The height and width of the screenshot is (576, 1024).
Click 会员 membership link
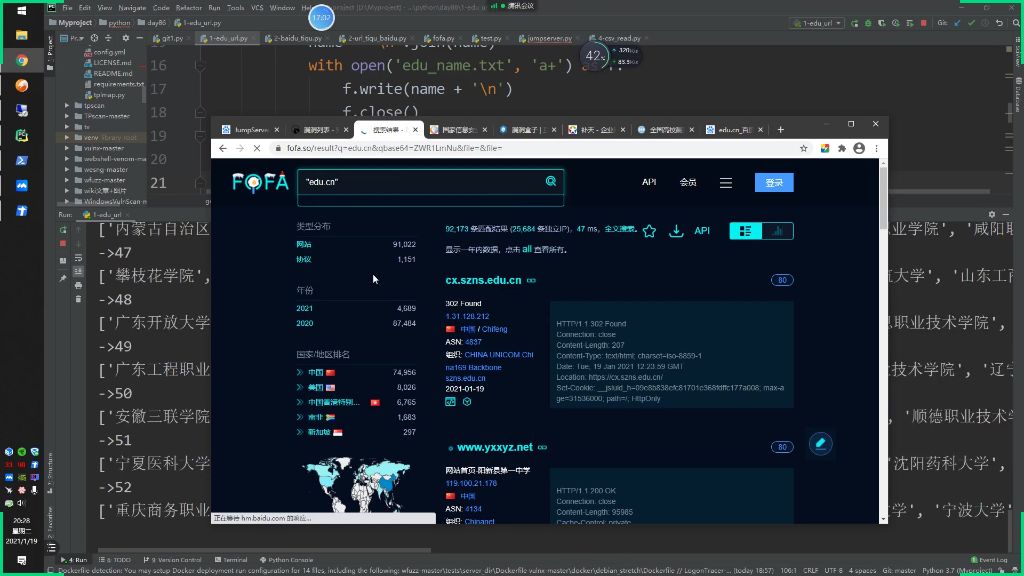pos(688,182)
